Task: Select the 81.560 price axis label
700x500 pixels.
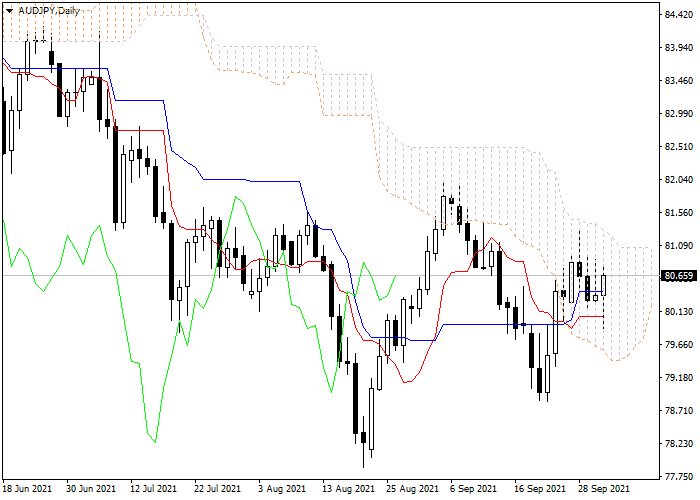Action: [x=679, y=212]
